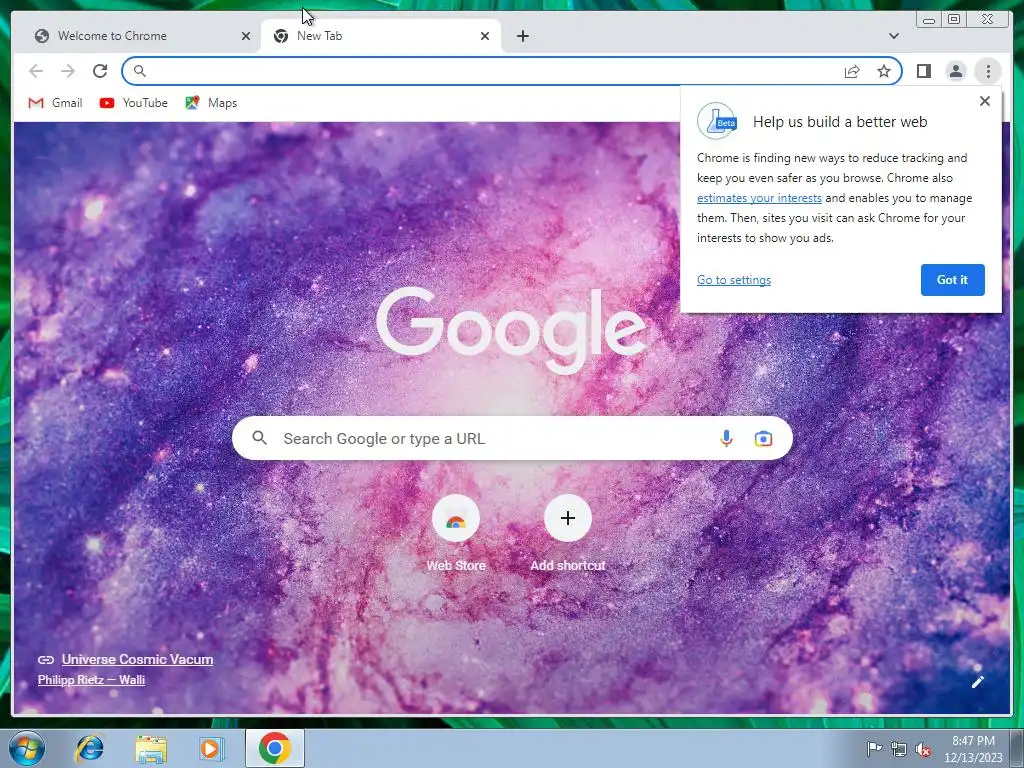Click the Got it button

pyautogui.click(x=952, y=280)
